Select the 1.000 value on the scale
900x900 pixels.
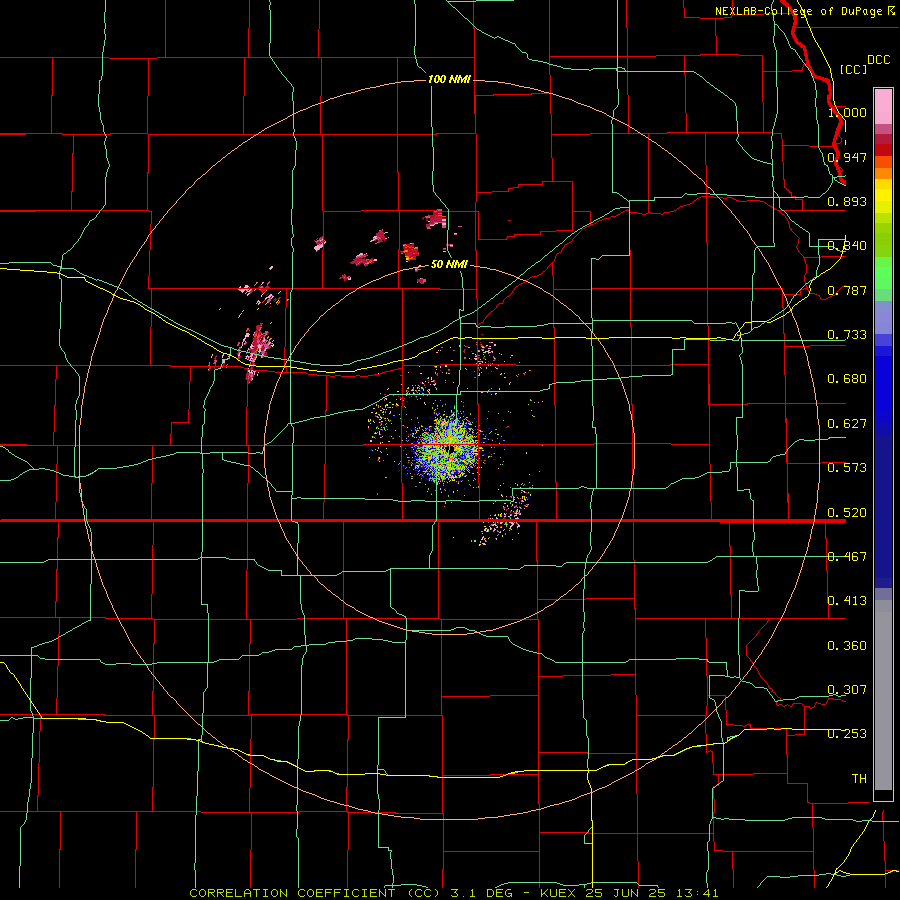[847, 112]
